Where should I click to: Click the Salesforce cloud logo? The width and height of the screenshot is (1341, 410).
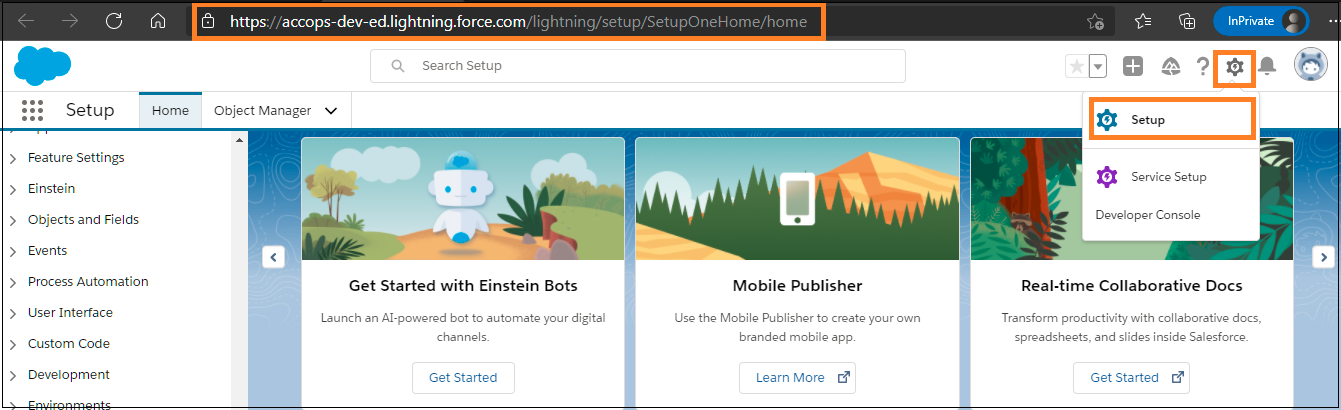click(x=42, y=66)
